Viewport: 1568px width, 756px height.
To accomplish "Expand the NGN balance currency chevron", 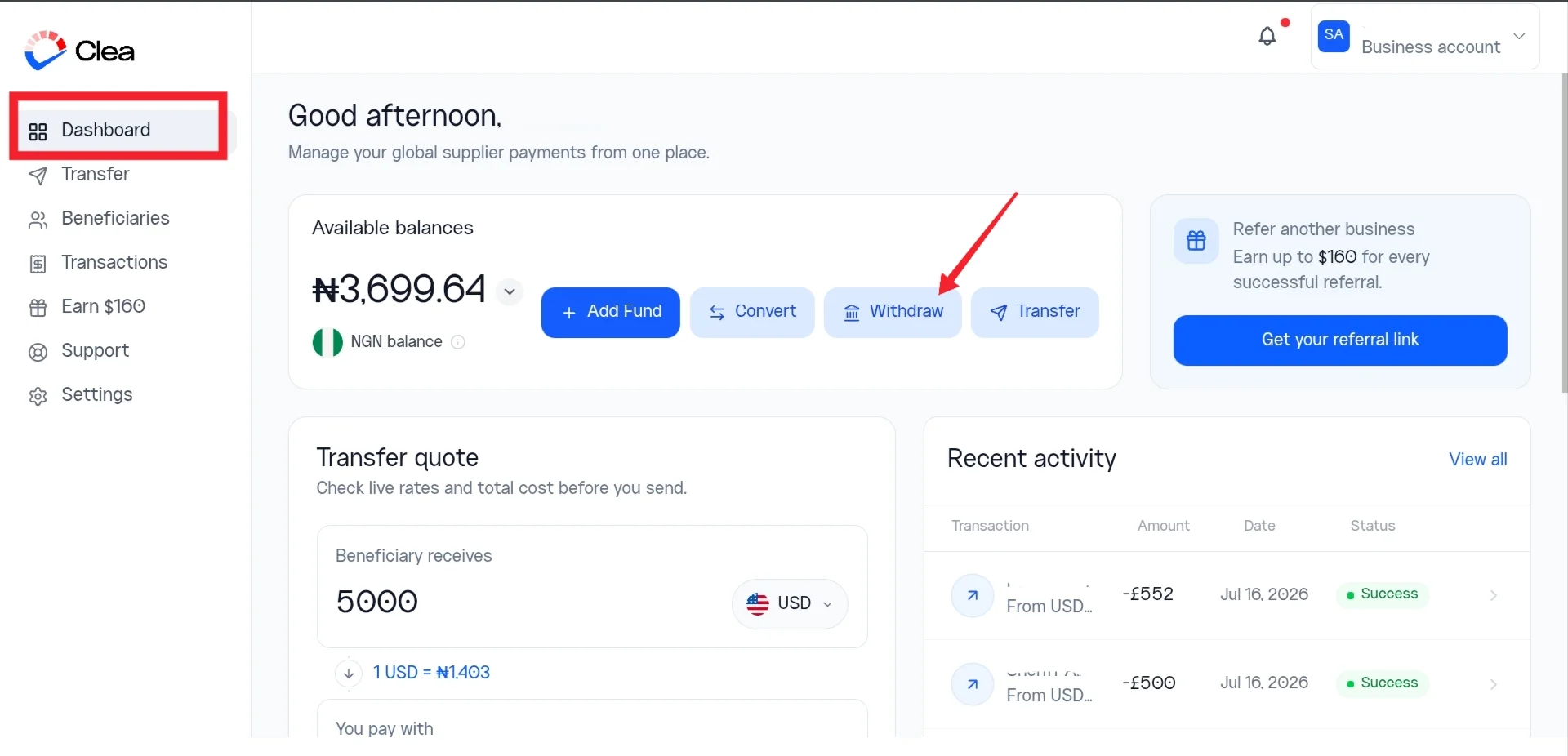I will pyautogui.click(x=509, y=291).
